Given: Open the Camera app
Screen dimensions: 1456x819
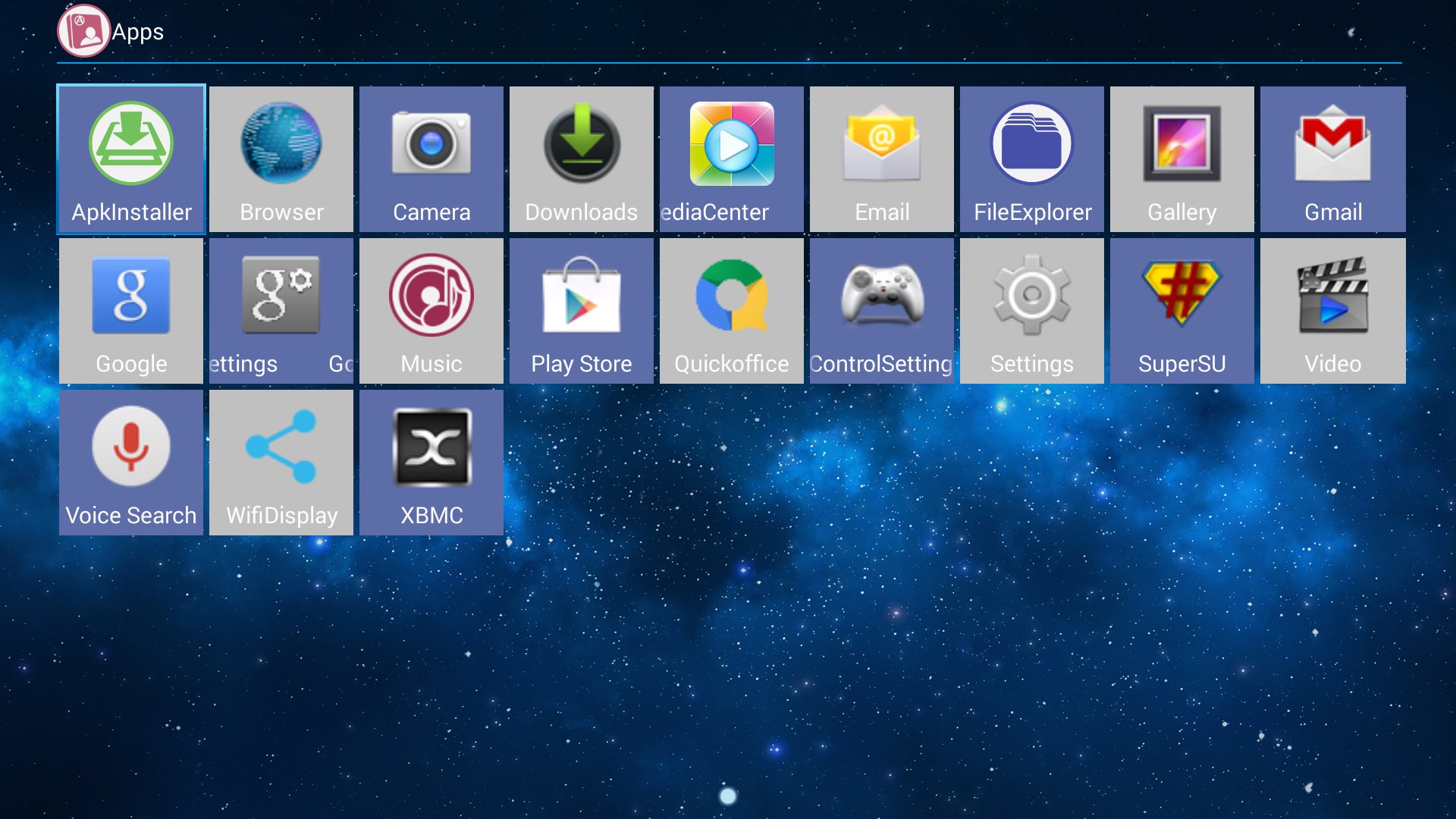Looking at the screenshot, I should pos(431,159).
